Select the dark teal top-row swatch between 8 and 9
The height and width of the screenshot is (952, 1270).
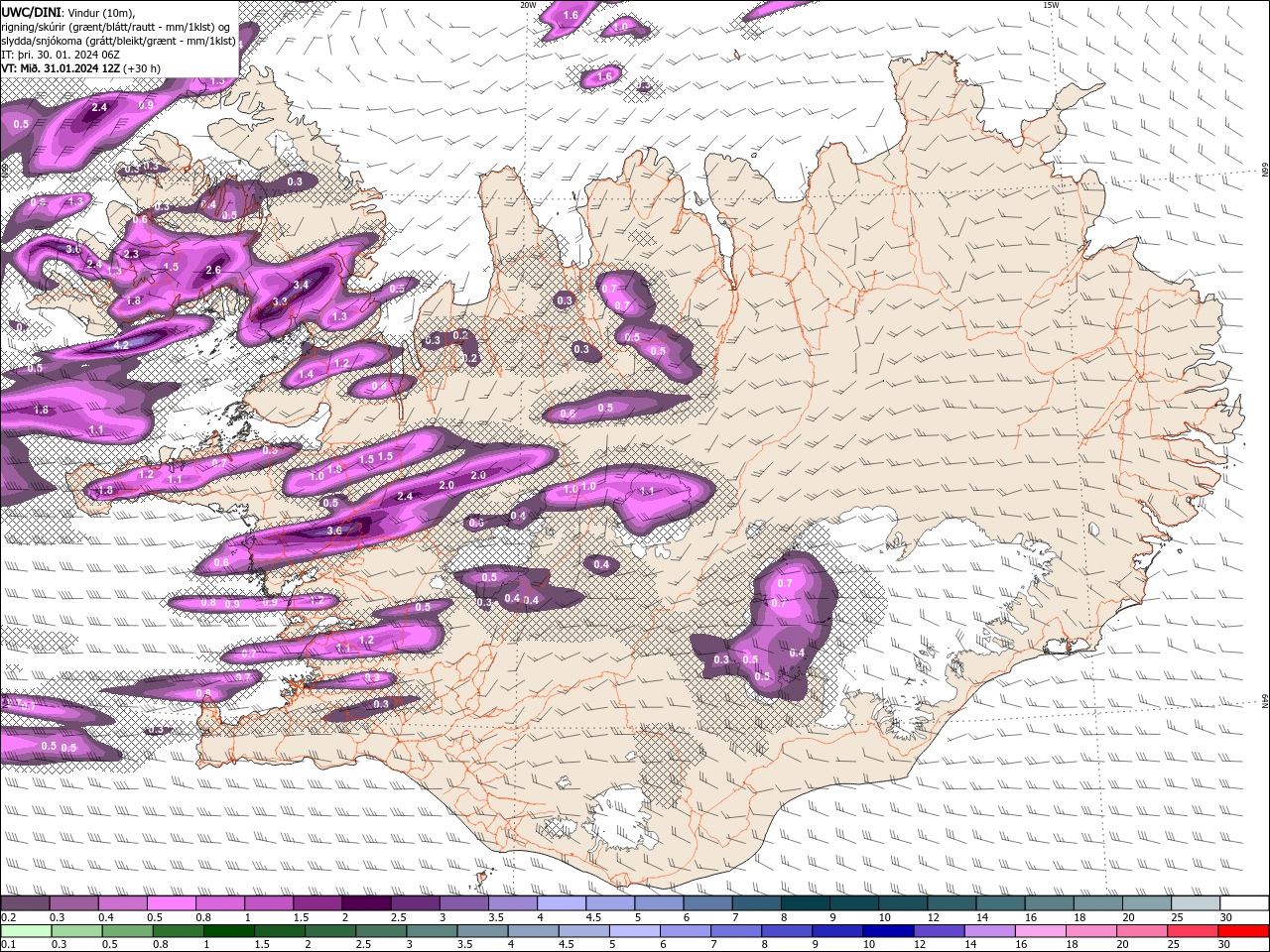click(x=806, y=903)
